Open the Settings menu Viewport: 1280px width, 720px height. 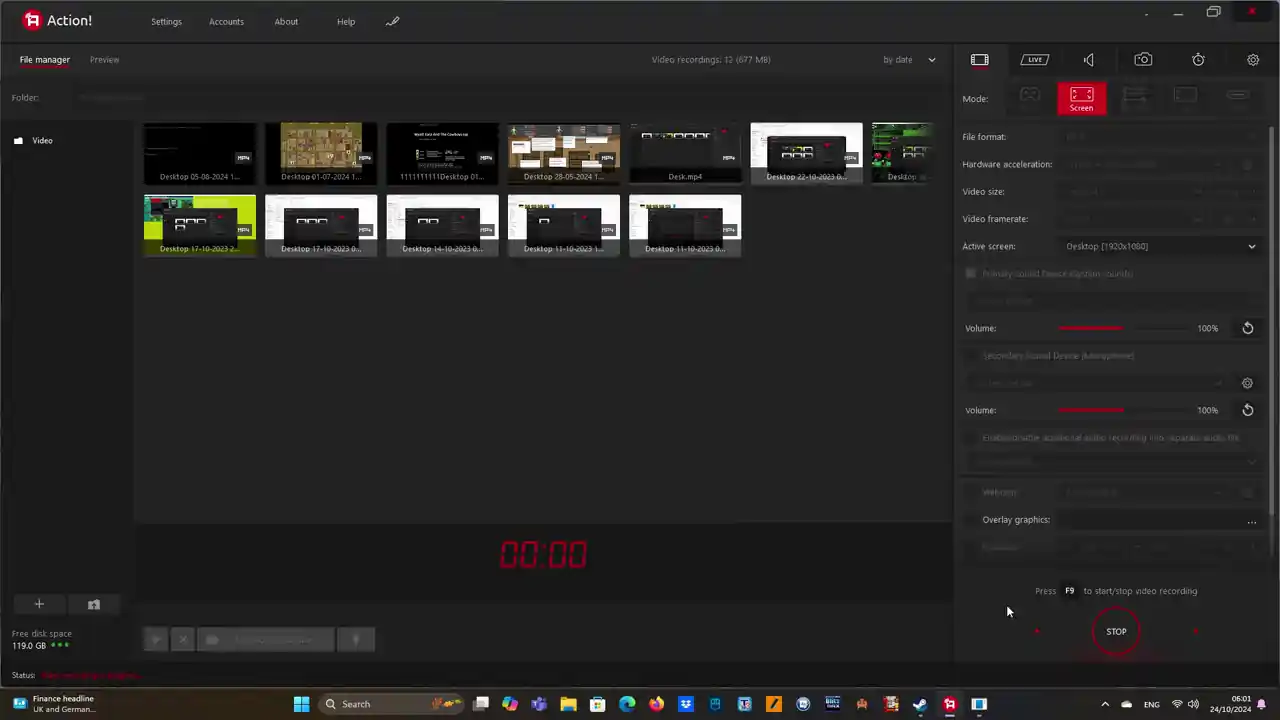click(166, 21)
